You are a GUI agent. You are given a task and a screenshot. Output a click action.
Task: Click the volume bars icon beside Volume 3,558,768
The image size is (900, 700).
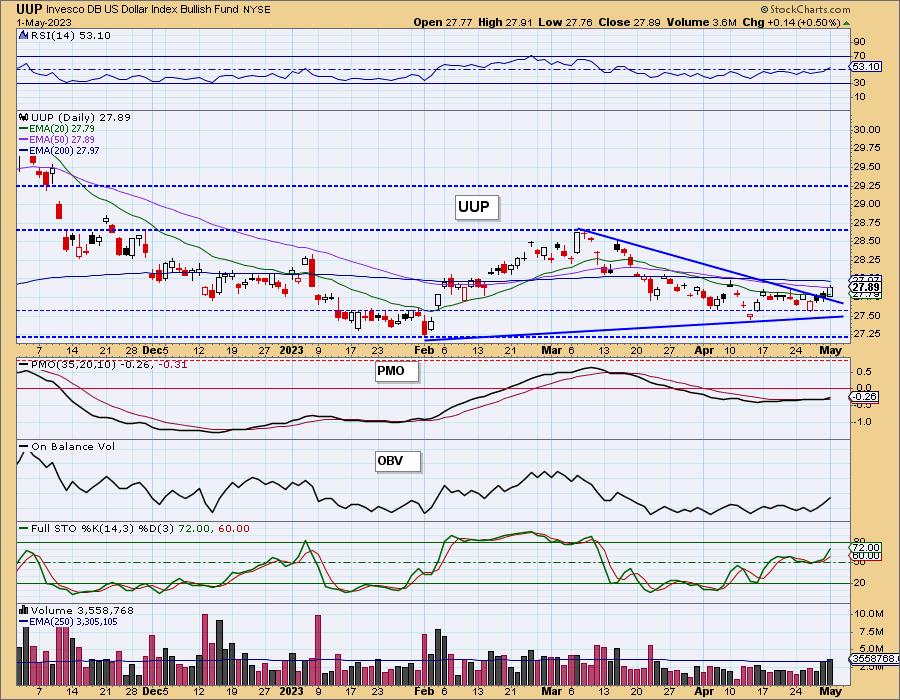24,610
